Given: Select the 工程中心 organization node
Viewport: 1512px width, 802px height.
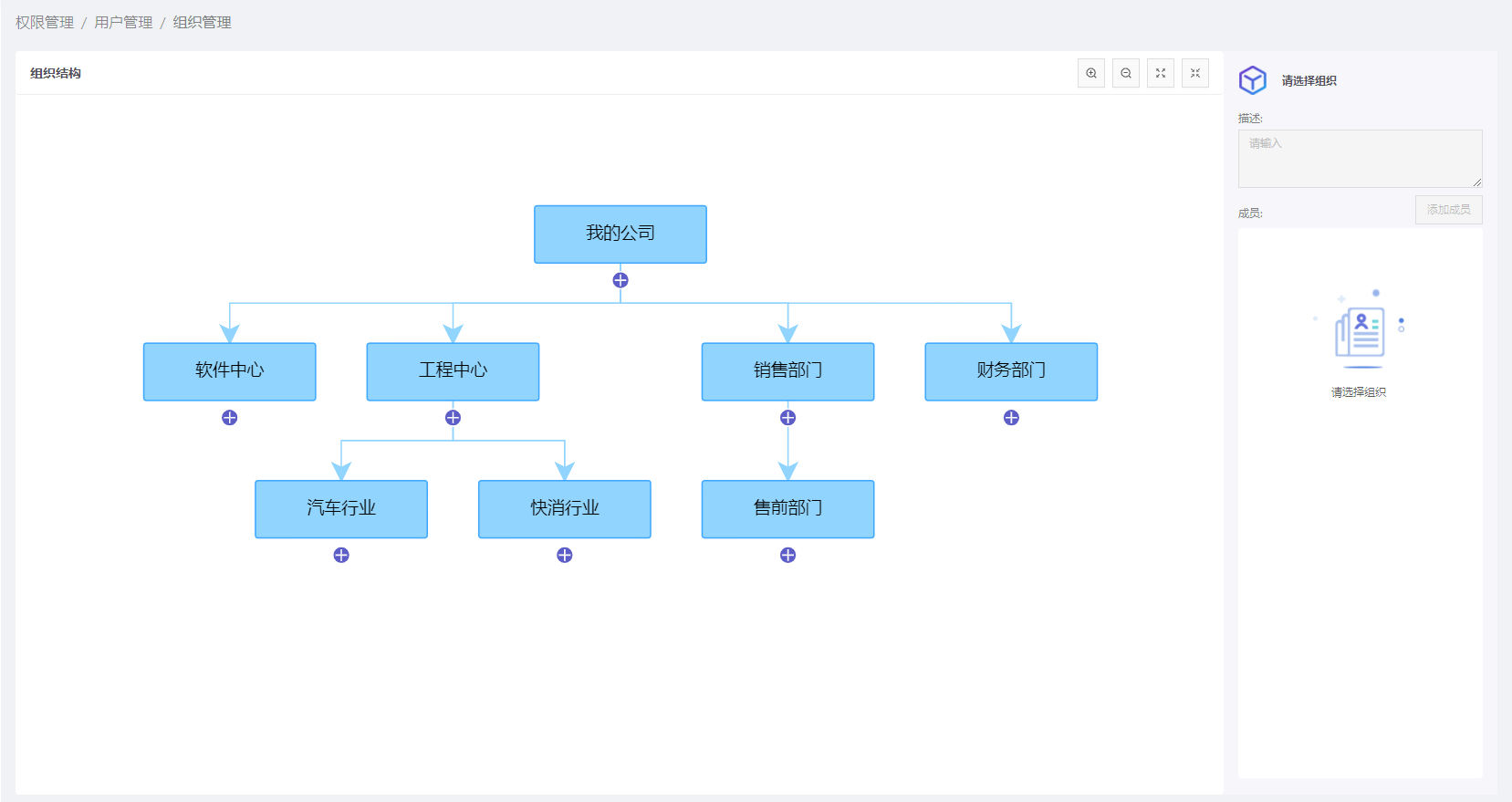Looking at the screenshot, I should pyautogui.click(x=453, y=371).
